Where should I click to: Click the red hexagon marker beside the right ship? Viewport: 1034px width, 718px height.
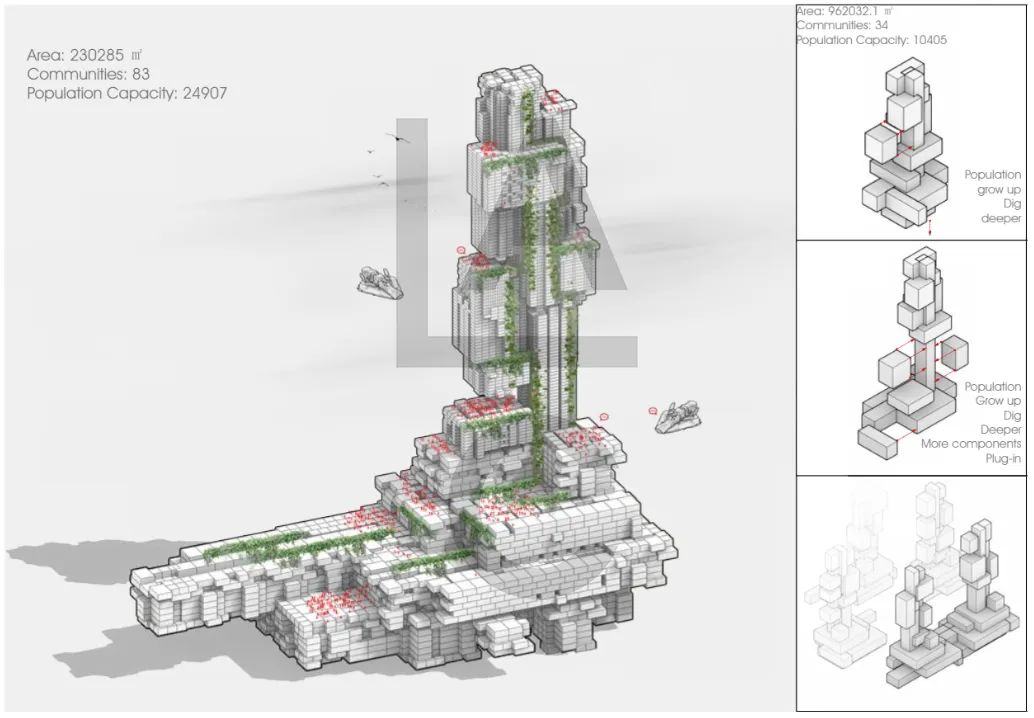[653, 411]
